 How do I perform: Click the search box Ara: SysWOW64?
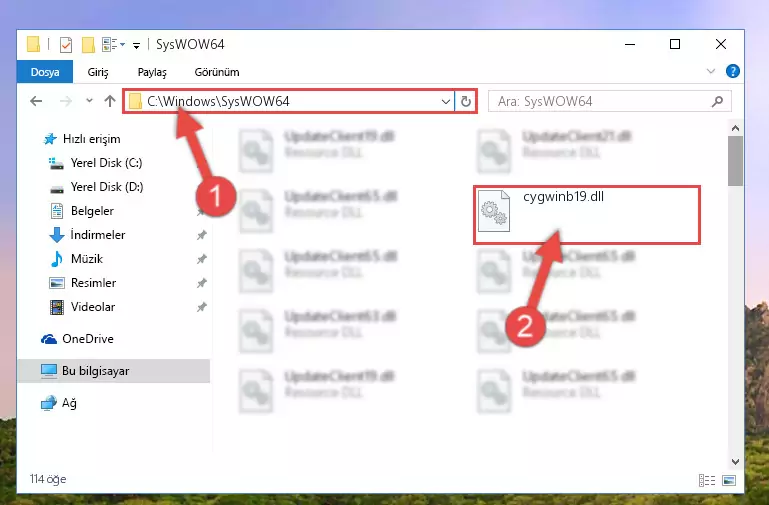pos(610,101)
